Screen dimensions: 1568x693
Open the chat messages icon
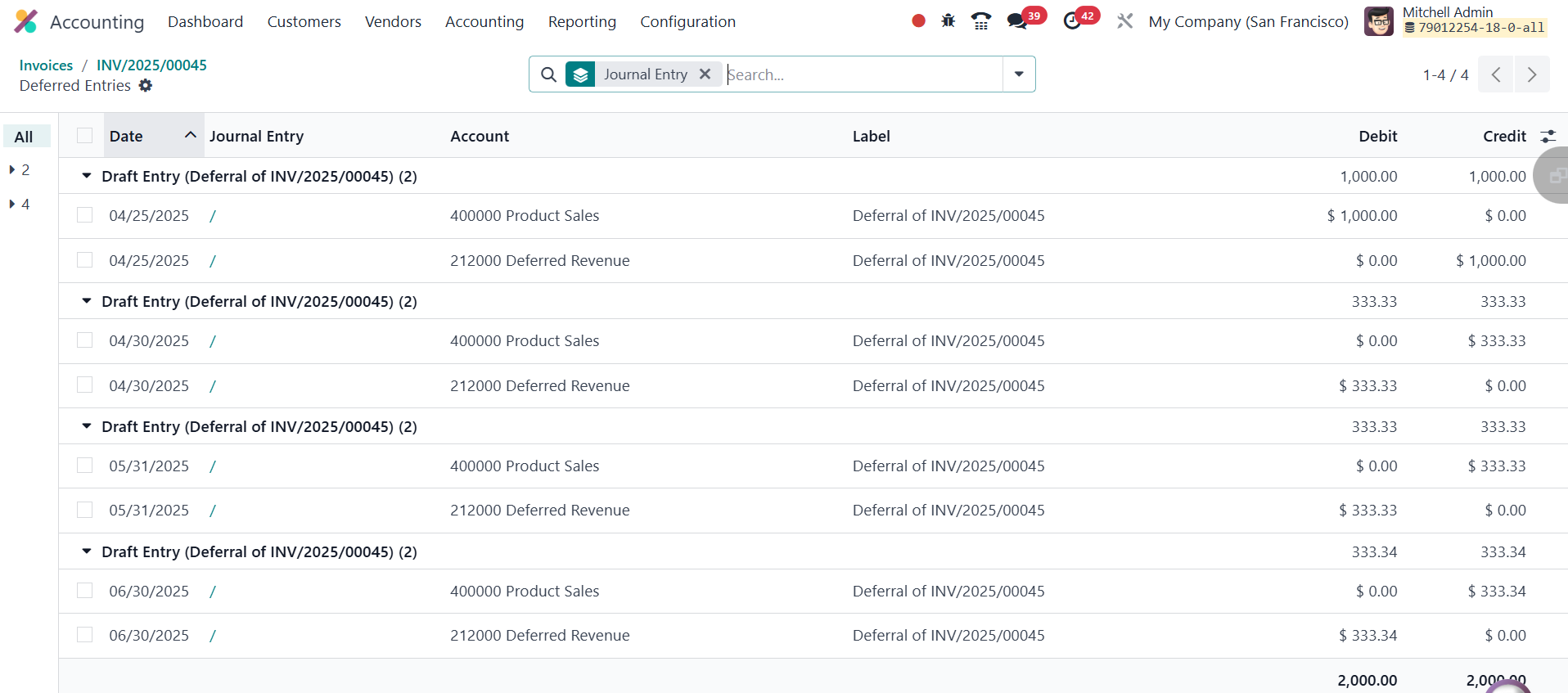tap(1017, 21)
